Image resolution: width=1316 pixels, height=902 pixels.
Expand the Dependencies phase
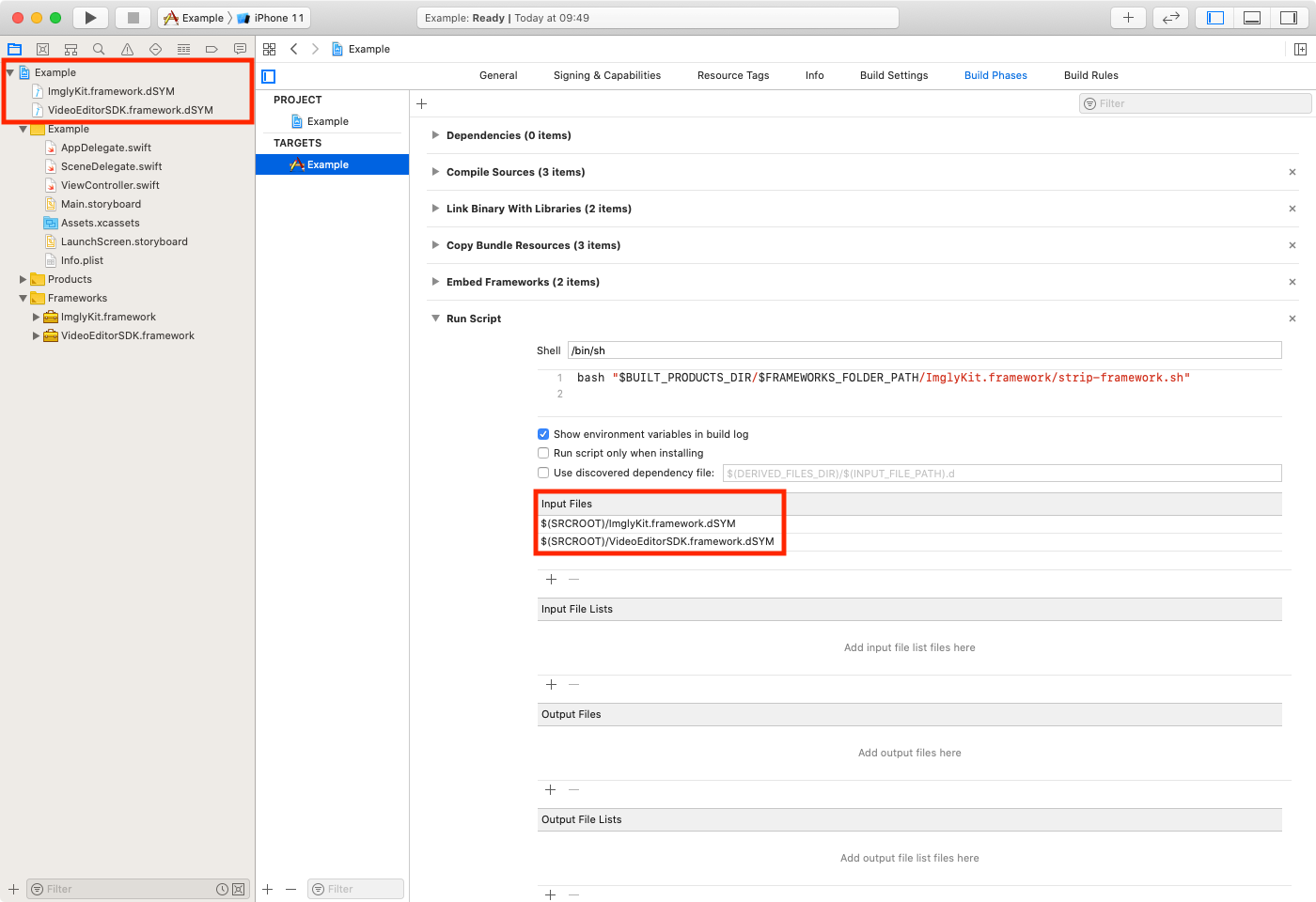[435, 135]
